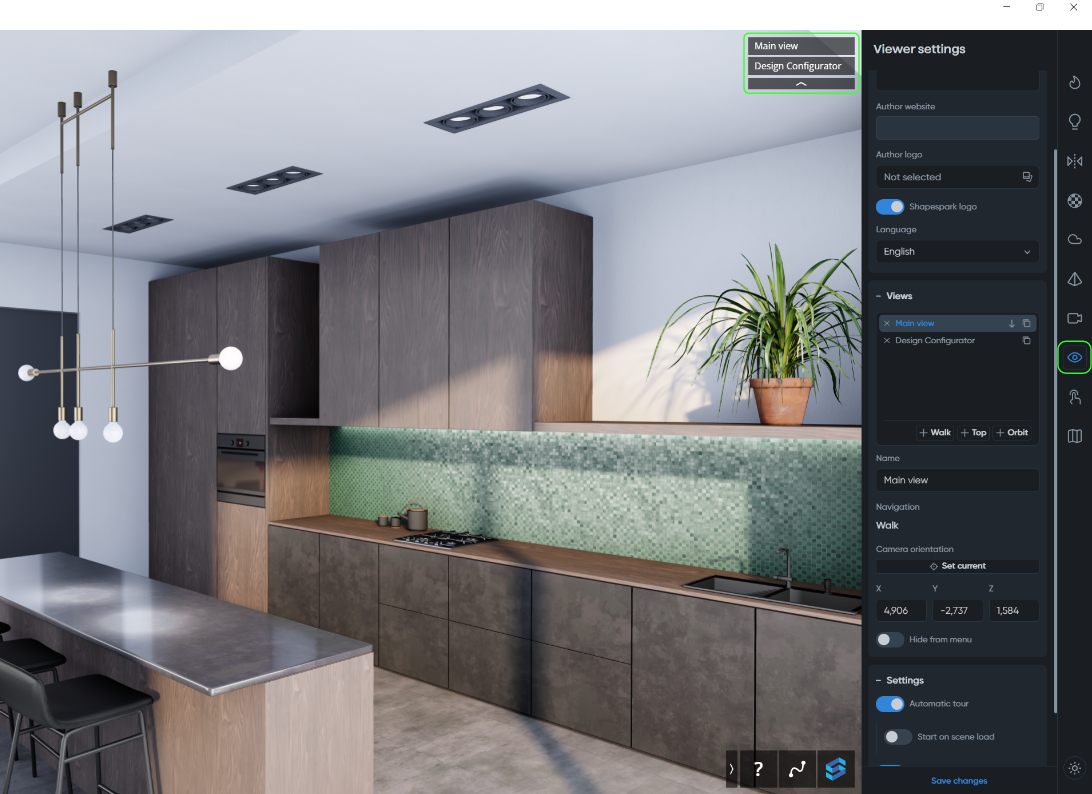Click the Set current camera orientation button
This screenshot has height=794, width=1092.
pos(957,566)
